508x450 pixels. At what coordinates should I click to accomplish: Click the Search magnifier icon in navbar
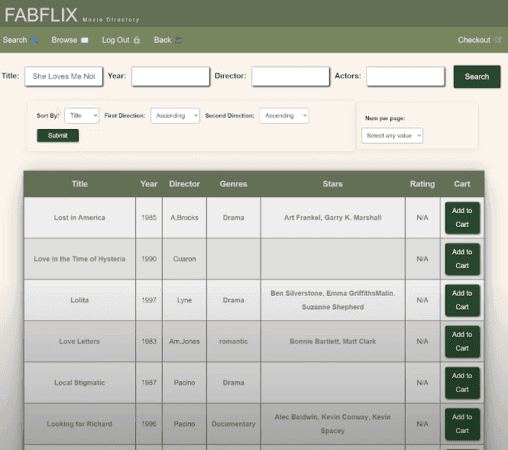(x=34, y=40)
